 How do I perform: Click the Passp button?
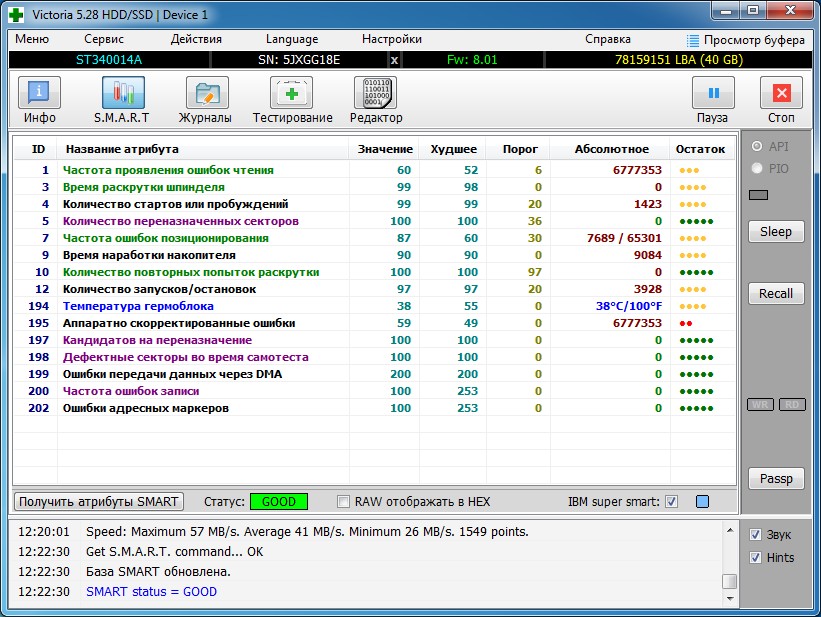tap(776, 479)
